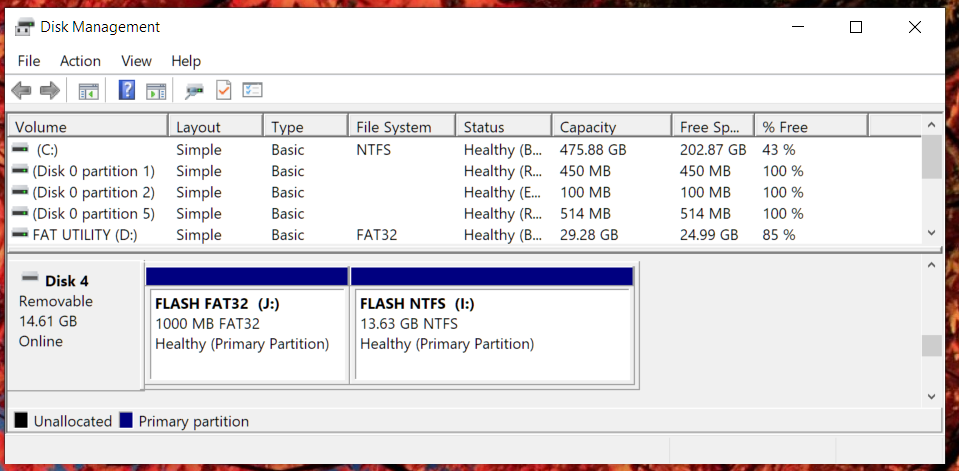
Task: Select the FLASH NTFS (I:) partition block
Action: (x=492, y=325)
